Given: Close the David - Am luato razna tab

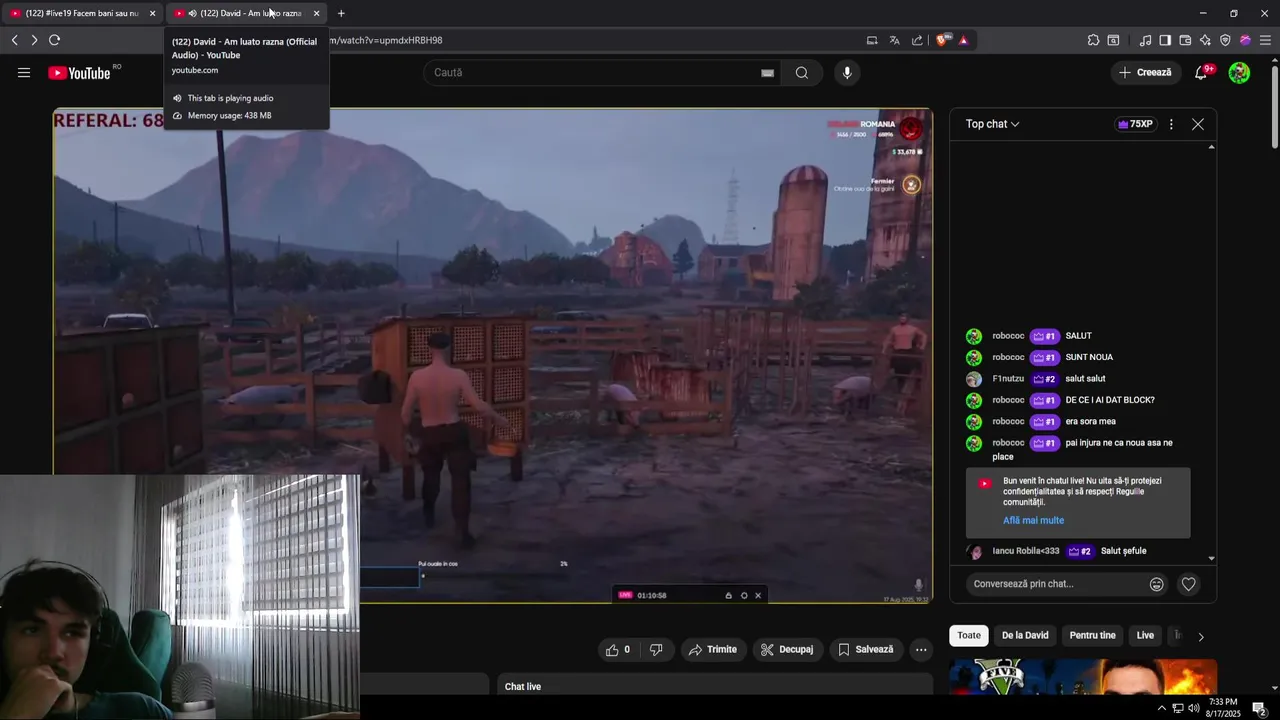Looking at the screenshot, I should pyautogui.click(x=316, y=13).
